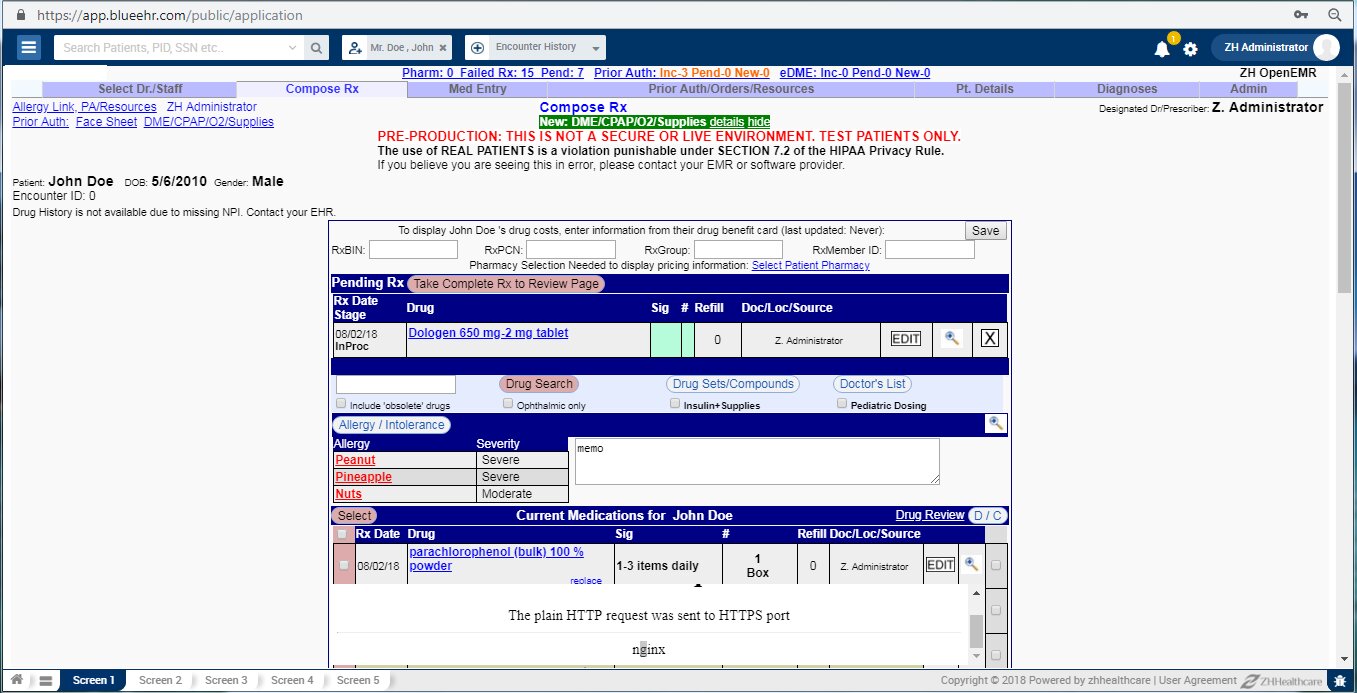The height and width of the screenshot is (693, 1357).
Task: Click the bug icon at bottom right
Action: (x=1340, y=680)
